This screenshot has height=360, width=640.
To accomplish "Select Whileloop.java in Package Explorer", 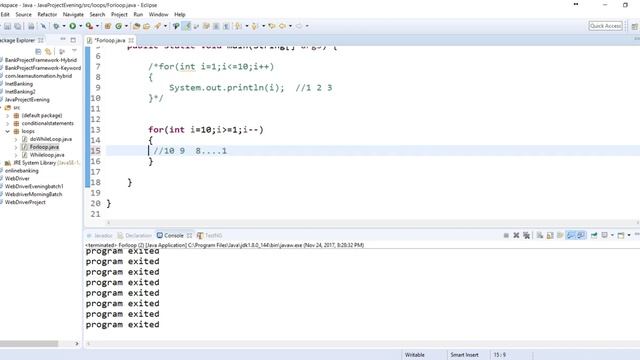I will click(47, 155).
